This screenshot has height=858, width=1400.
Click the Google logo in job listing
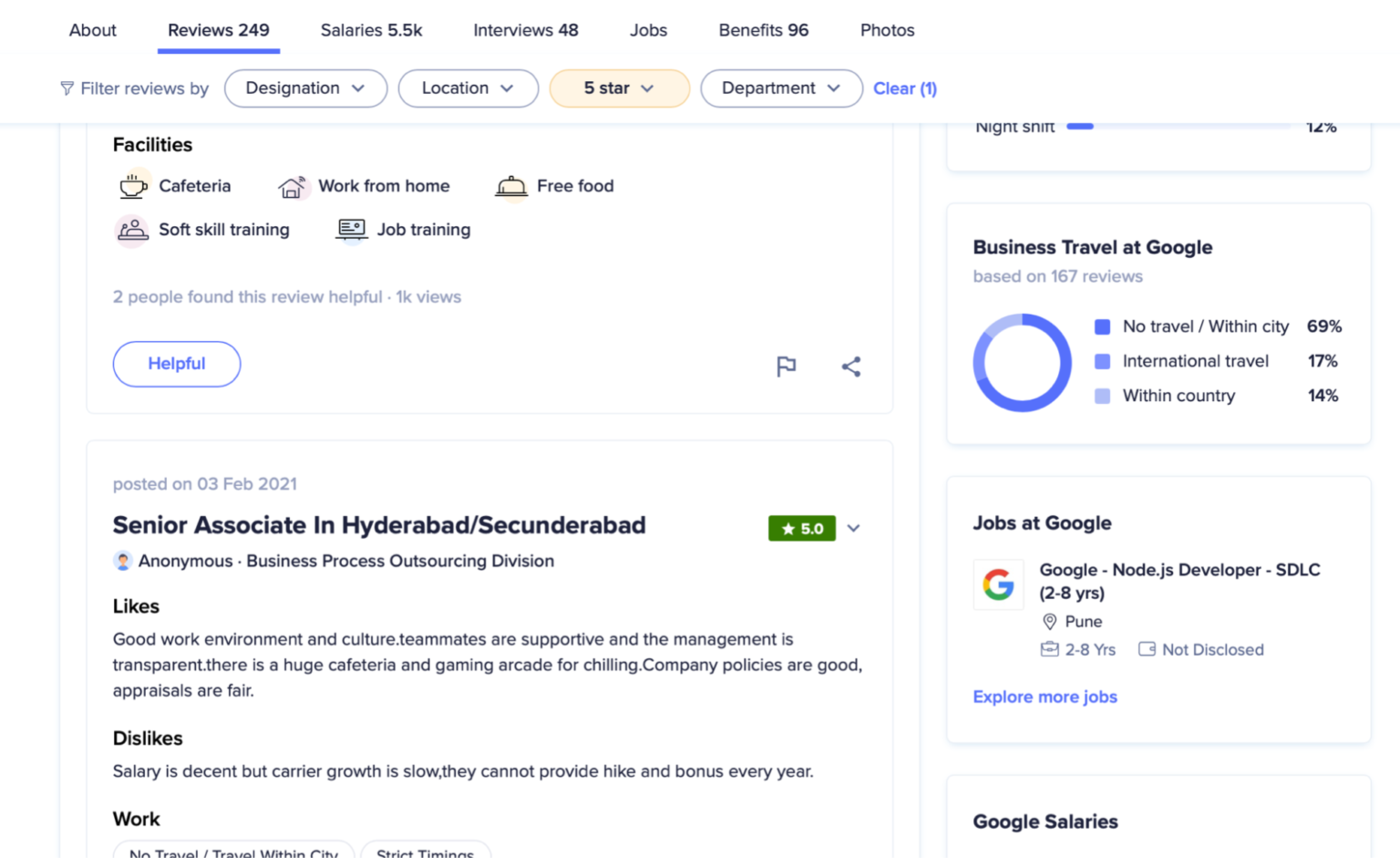coord(998,584)
